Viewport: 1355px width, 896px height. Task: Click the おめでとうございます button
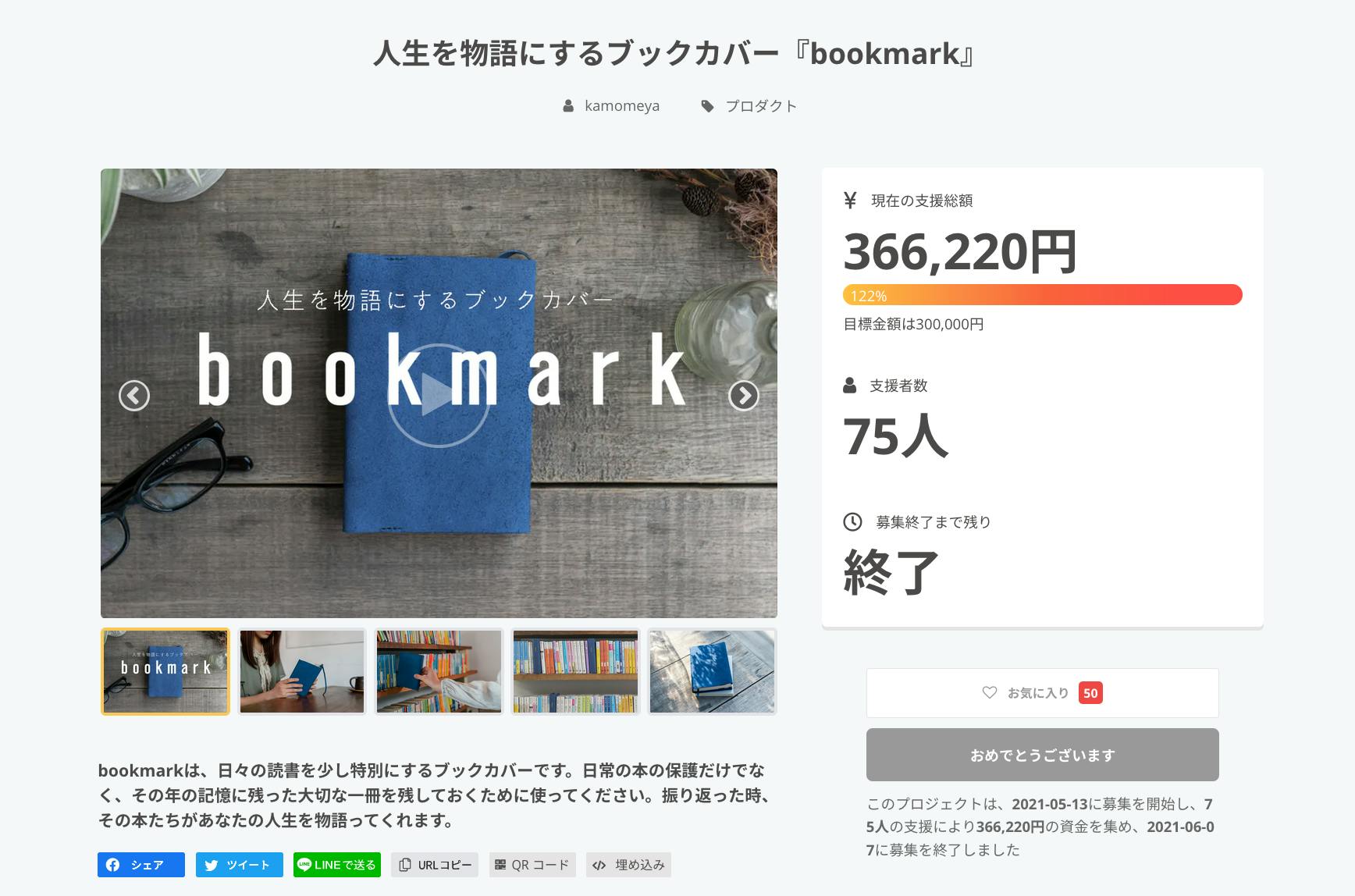[x=1042, y=755]
